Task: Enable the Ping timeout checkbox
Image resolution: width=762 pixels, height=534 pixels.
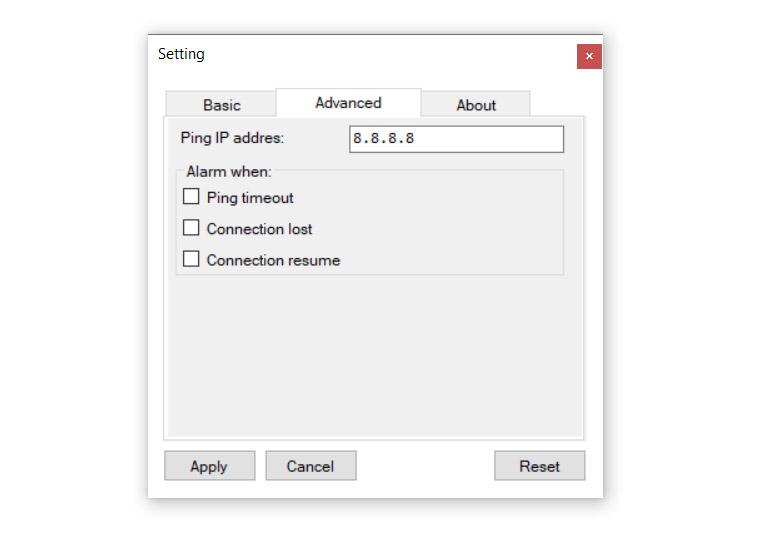Action: (x=191, y=197)
